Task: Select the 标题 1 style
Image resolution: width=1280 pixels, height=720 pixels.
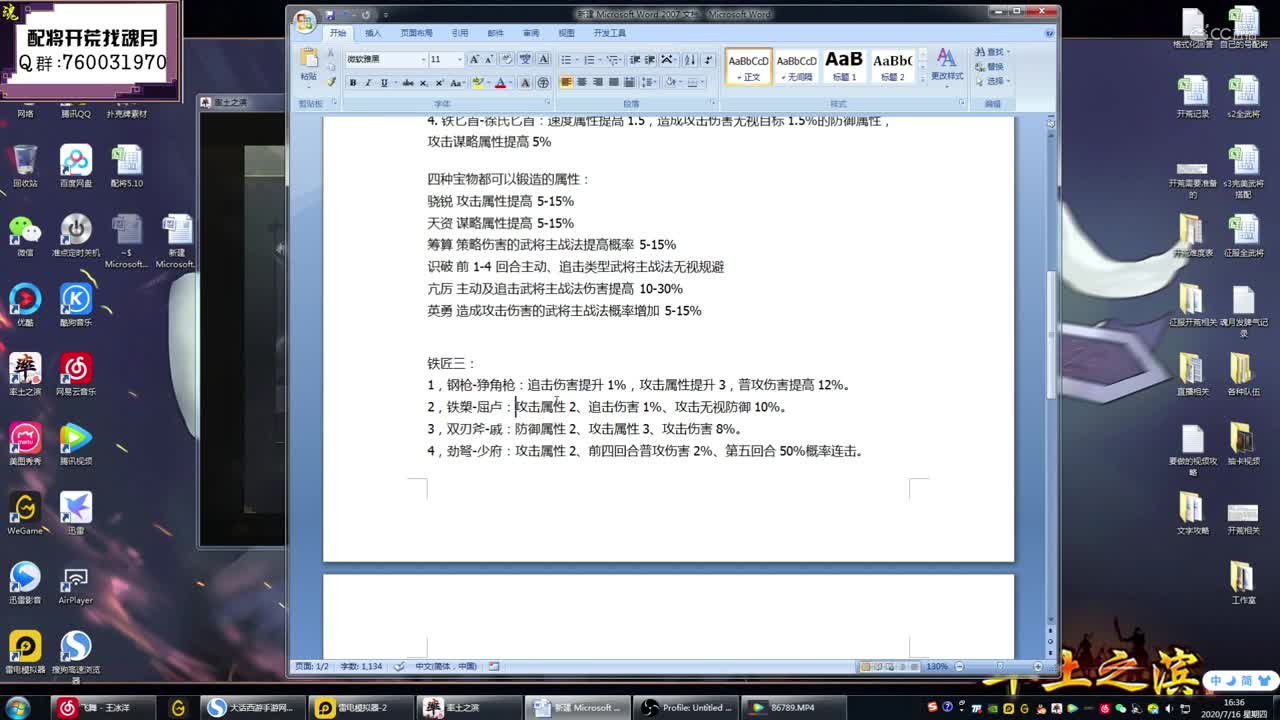Action: 844,66
